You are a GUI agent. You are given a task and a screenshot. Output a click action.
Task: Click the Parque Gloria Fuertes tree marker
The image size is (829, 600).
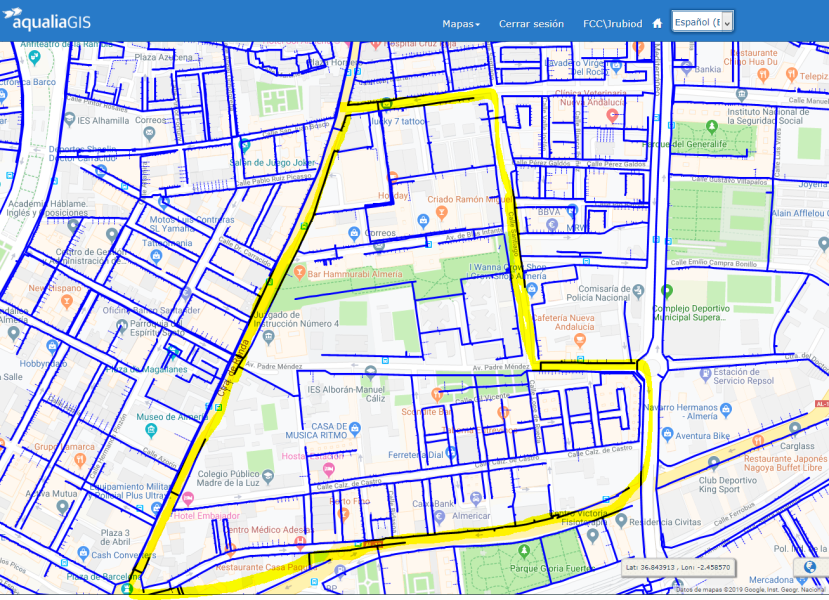point(523,551)
